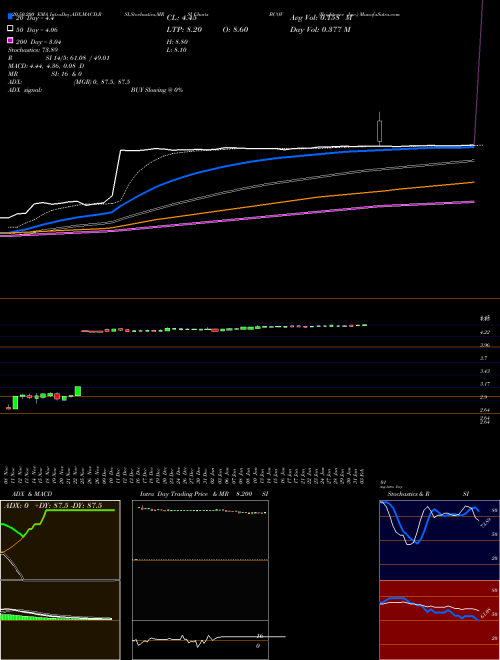Click the white 50 Day EMA legend swatch
This screenshot has width=500, height=660.
[x=10, y=29]
